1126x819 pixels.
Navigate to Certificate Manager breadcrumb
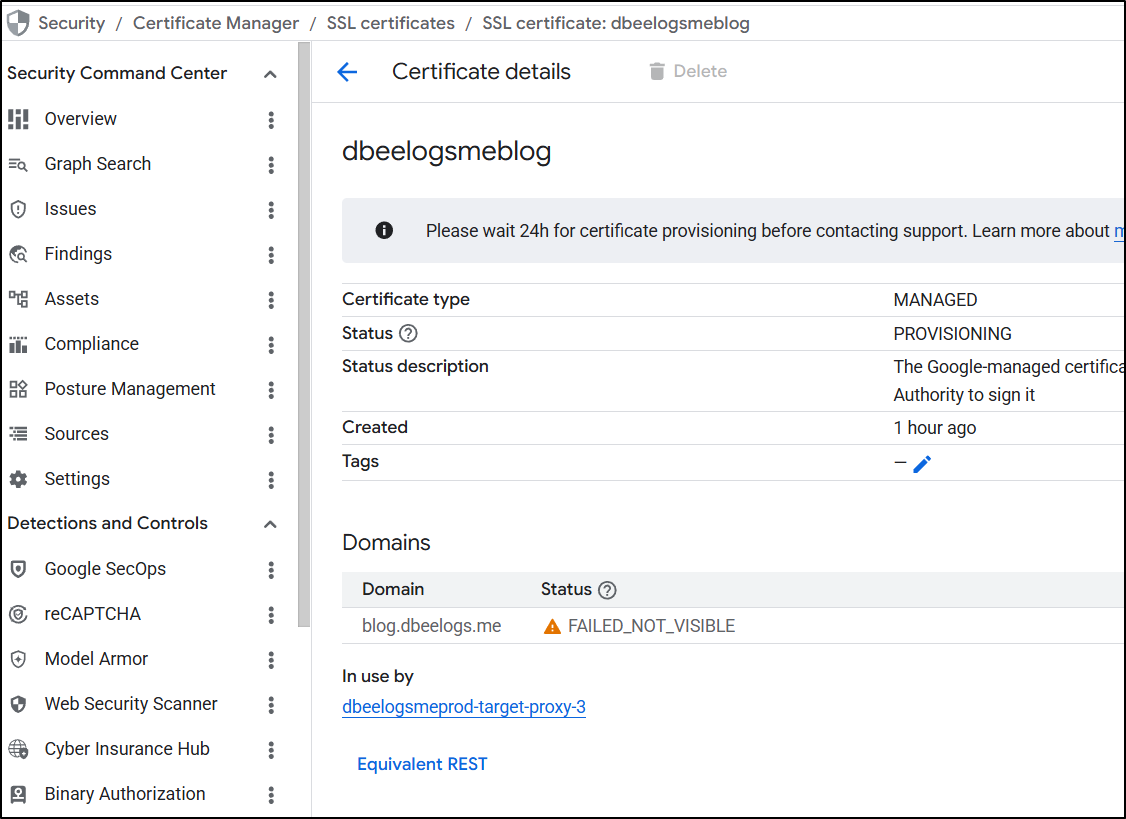tap(216, 23)
